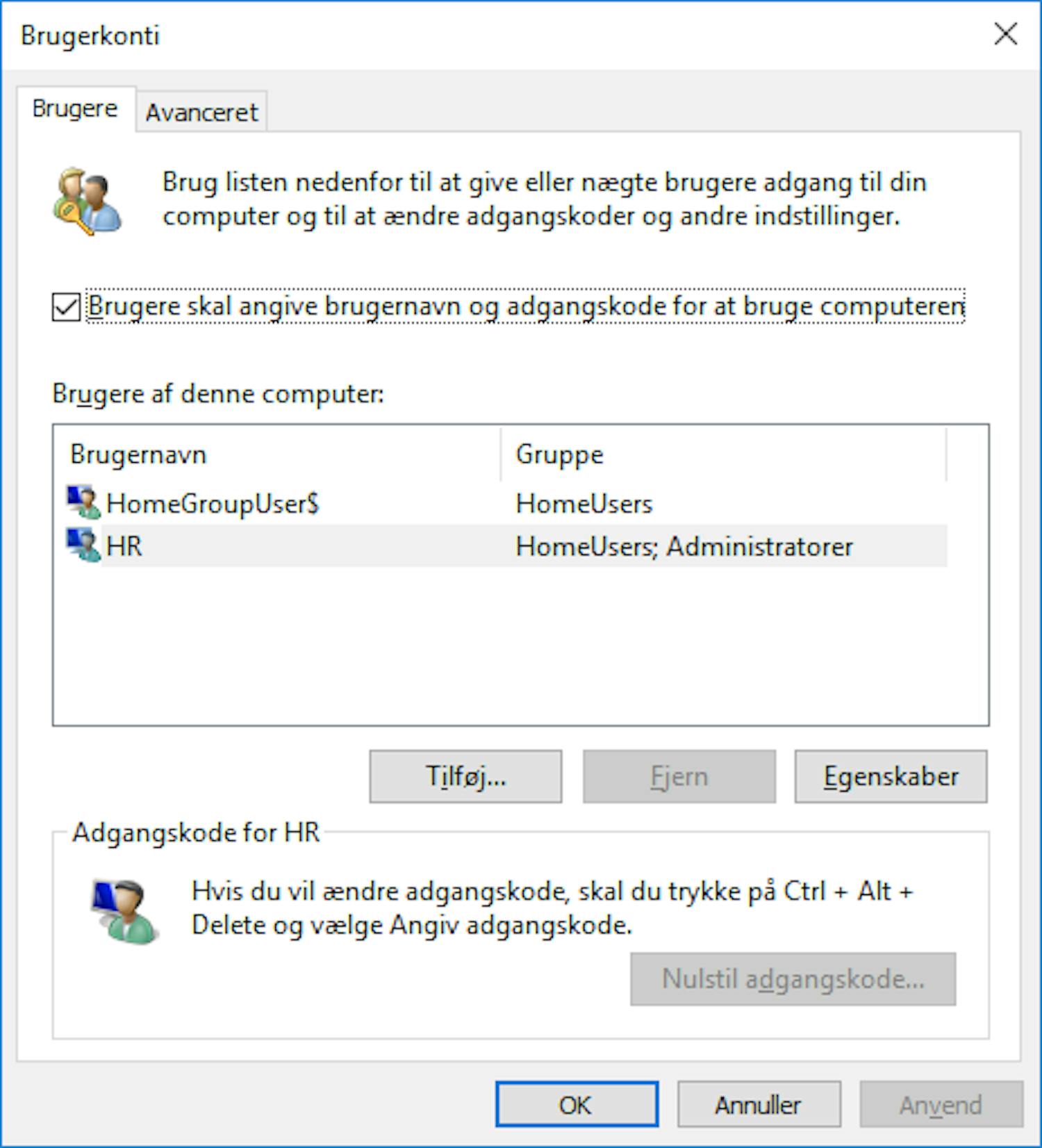Select the HomeGroupUser$ row
Image resolution: width=1042 pixels, height=1148 pixels.
[x=506, y=502]
